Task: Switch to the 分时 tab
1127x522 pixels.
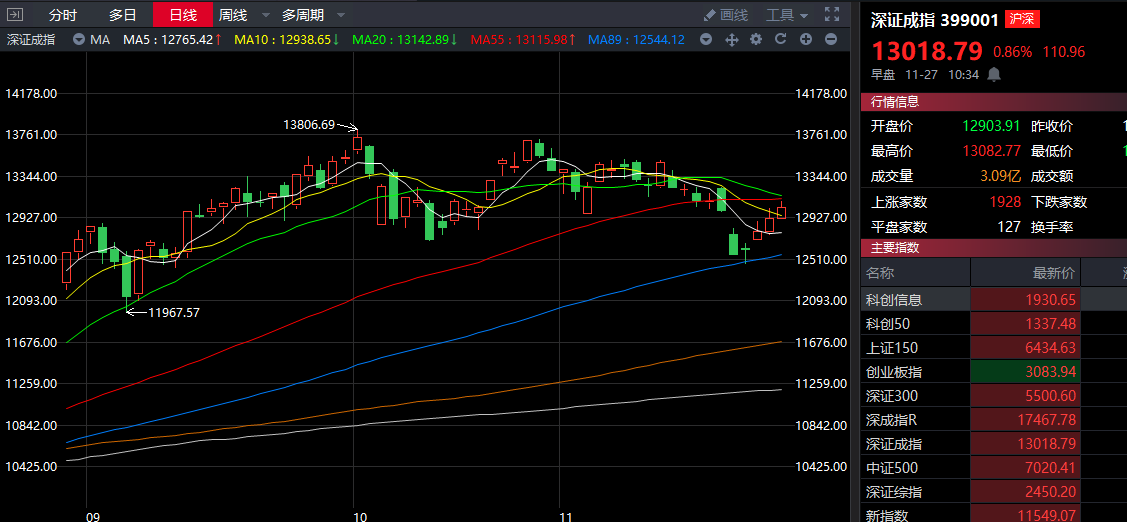Action: point(62,15)
